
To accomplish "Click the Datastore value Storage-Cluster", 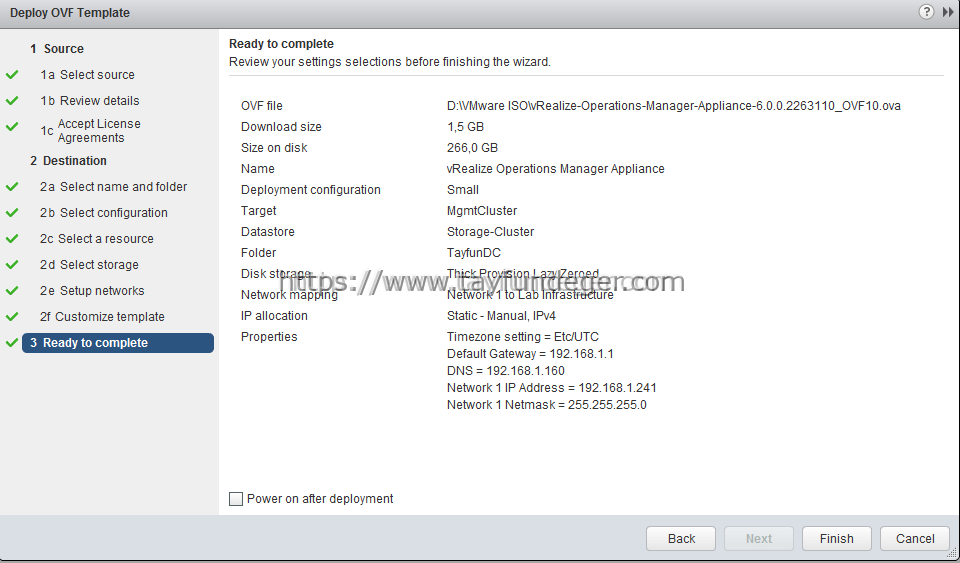I will (x=490, y=232).
